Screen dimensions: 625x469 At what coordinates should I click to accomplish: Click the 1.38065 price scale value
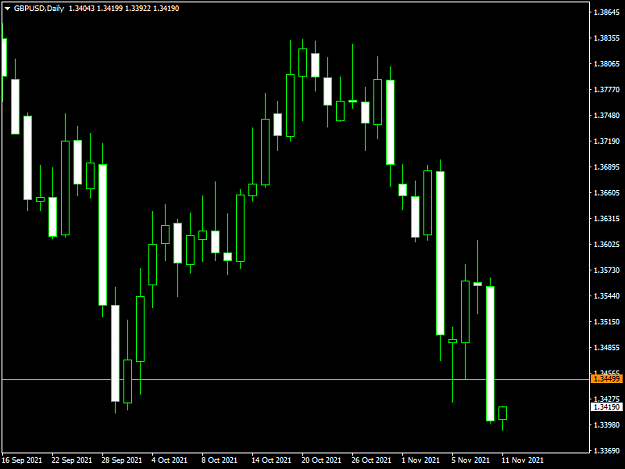607,64
